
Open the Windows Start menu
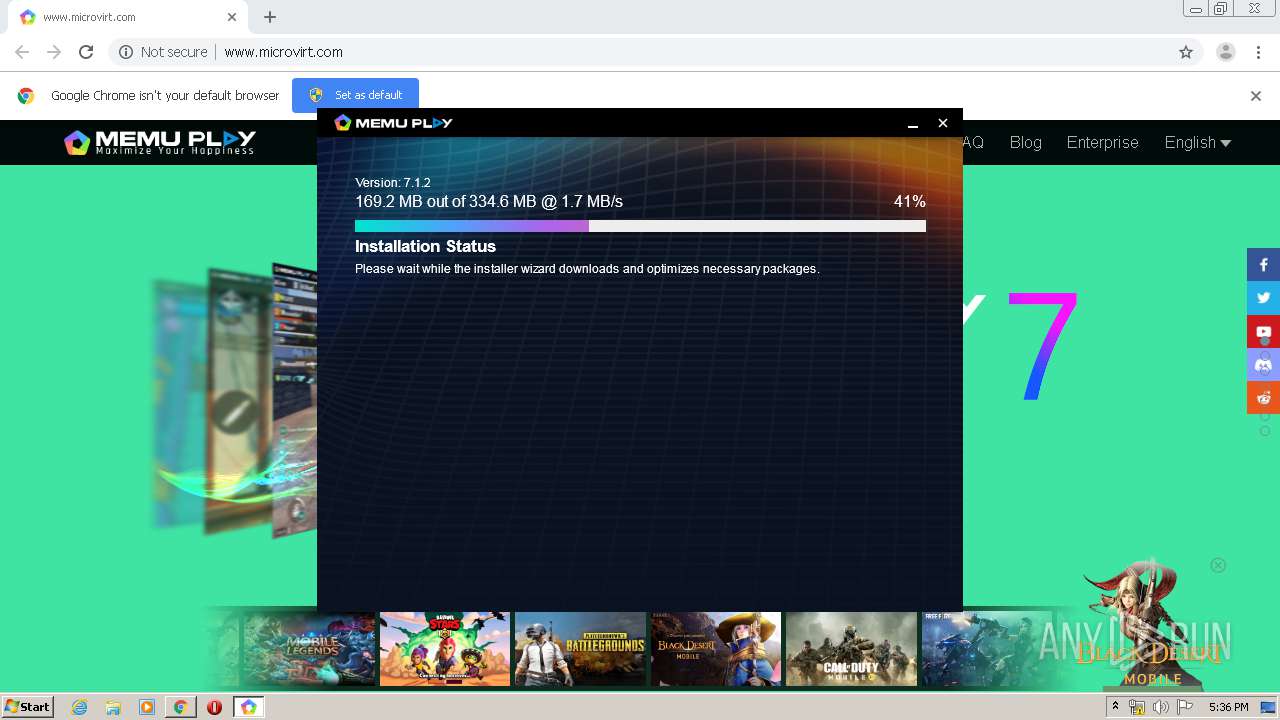pos(27,707)
